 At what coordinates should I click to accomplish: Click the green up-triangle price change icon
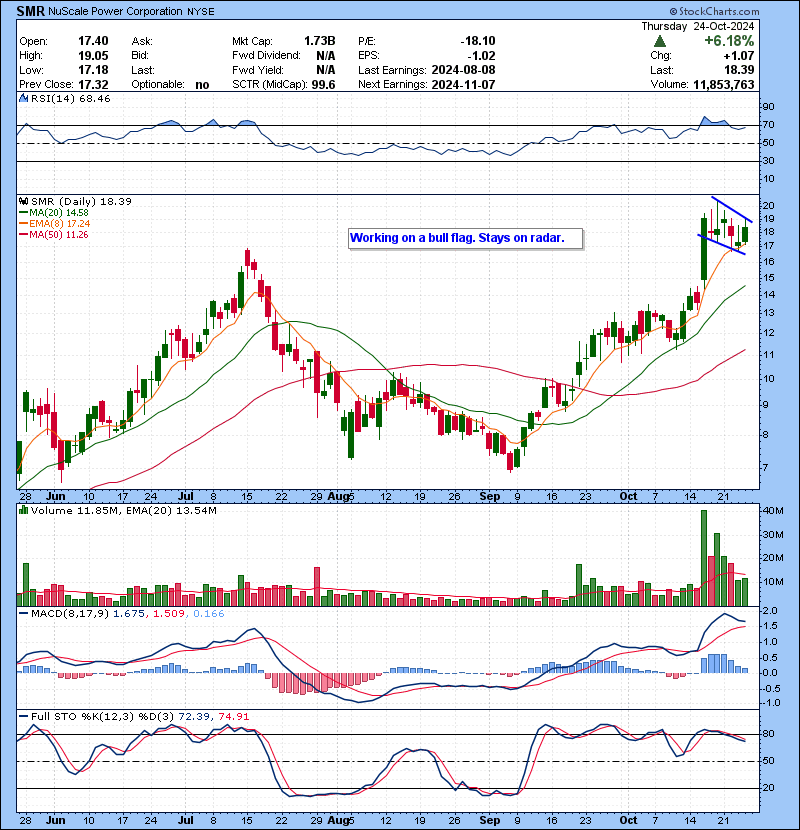coord(660,41)
